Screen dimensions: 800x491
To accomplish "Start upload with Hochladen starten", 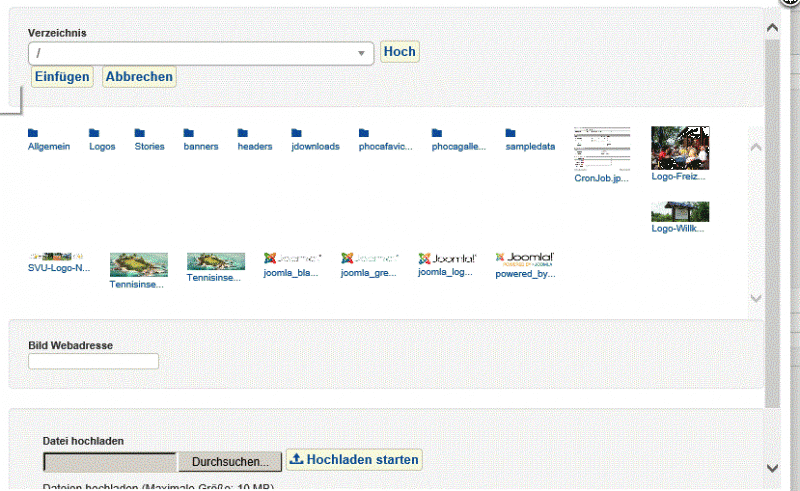I will coord(355,460).
